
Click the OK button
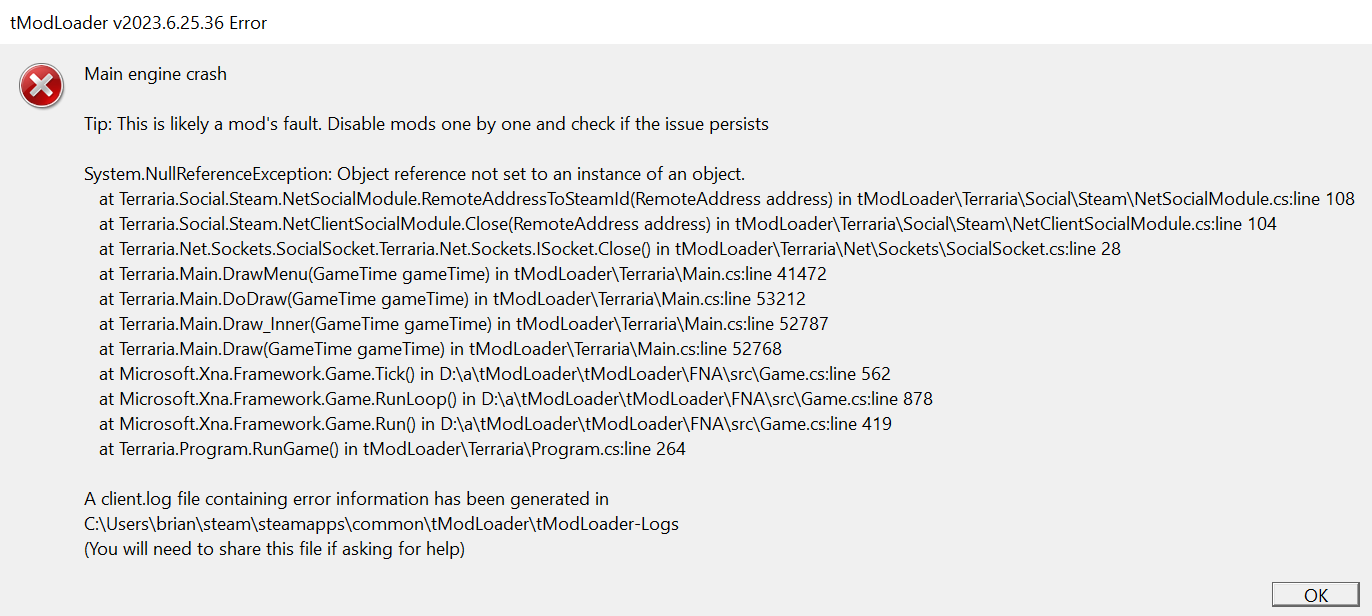pyautogui.click(x=1315, y=594)
